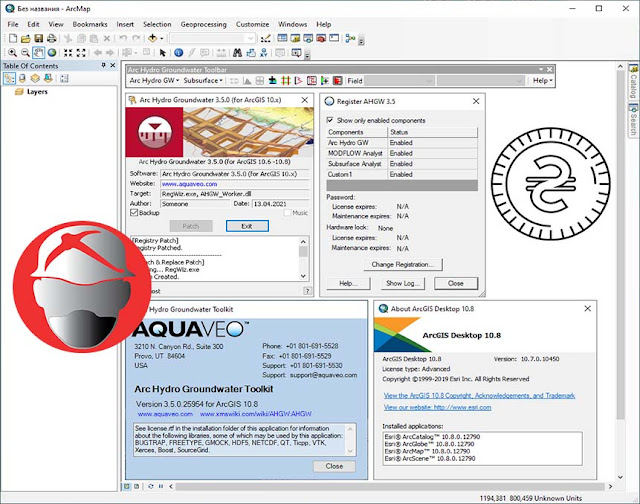640x504 pixels.
Task: Create a new map document
Action: point(13,38)
